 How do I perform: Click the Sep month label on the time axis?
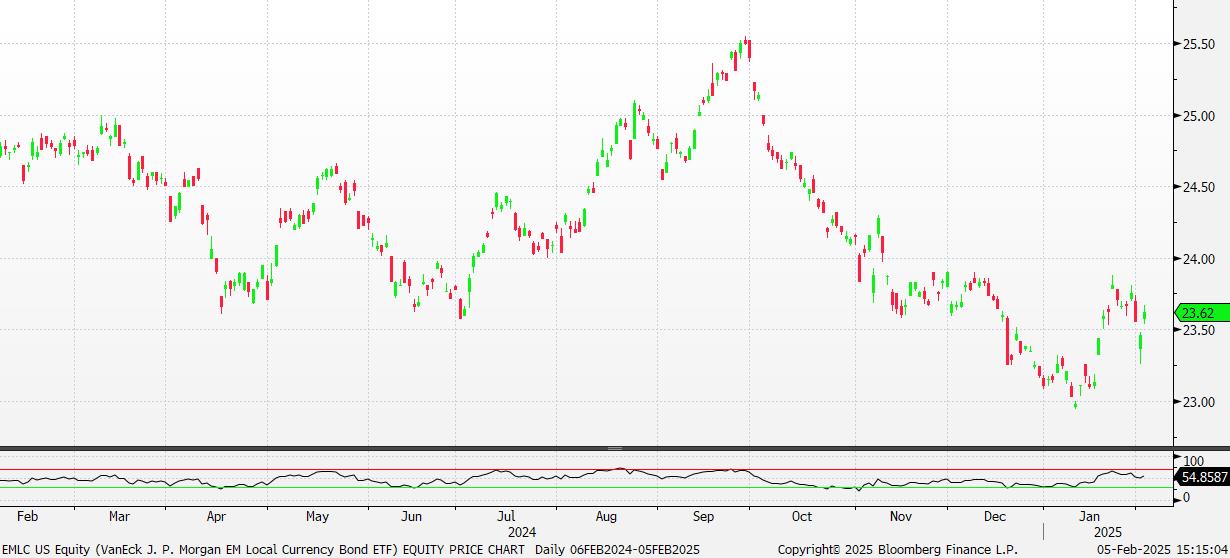click(x=704, y=517)
